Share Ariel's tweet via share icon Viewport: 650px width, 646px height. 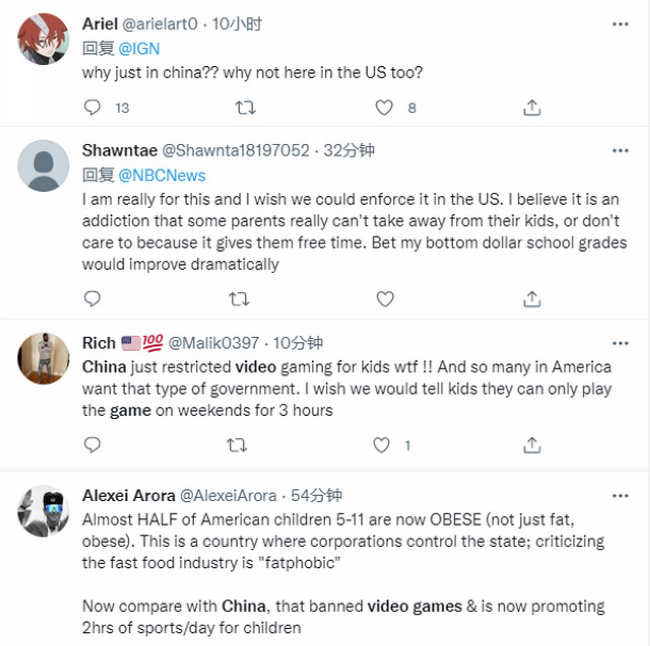[532, 107]
